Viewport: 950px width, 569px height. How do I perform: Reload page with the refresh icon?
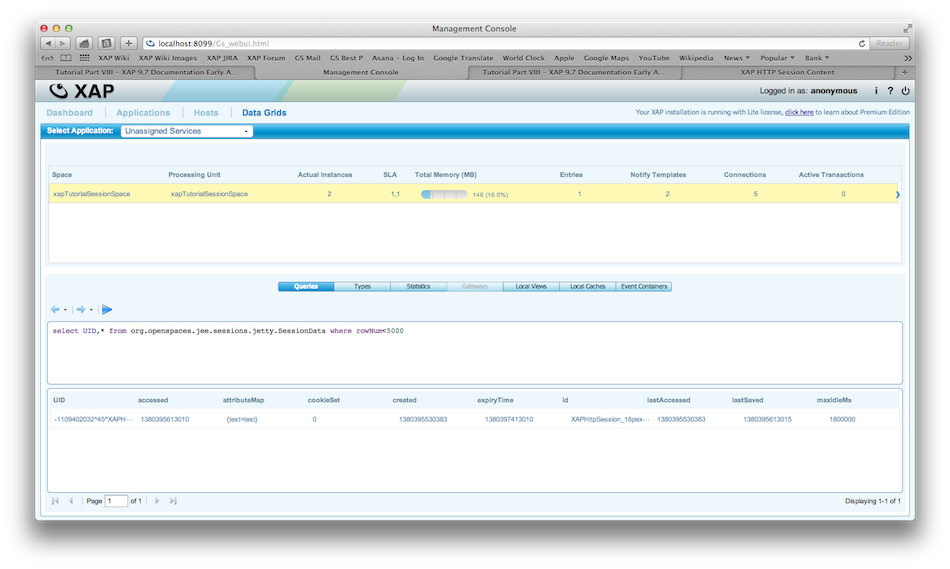(x=862, y=44)
